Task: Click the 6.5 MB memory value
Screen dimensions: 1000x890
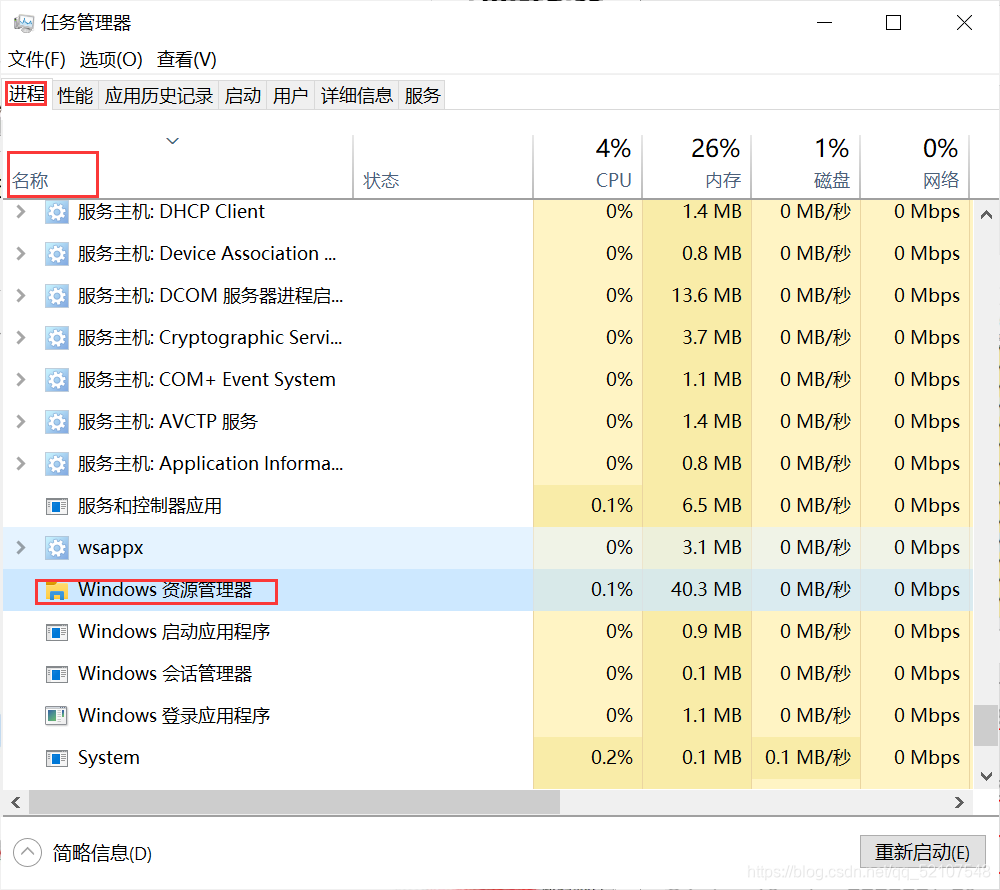Action: [x=712, y=506]
